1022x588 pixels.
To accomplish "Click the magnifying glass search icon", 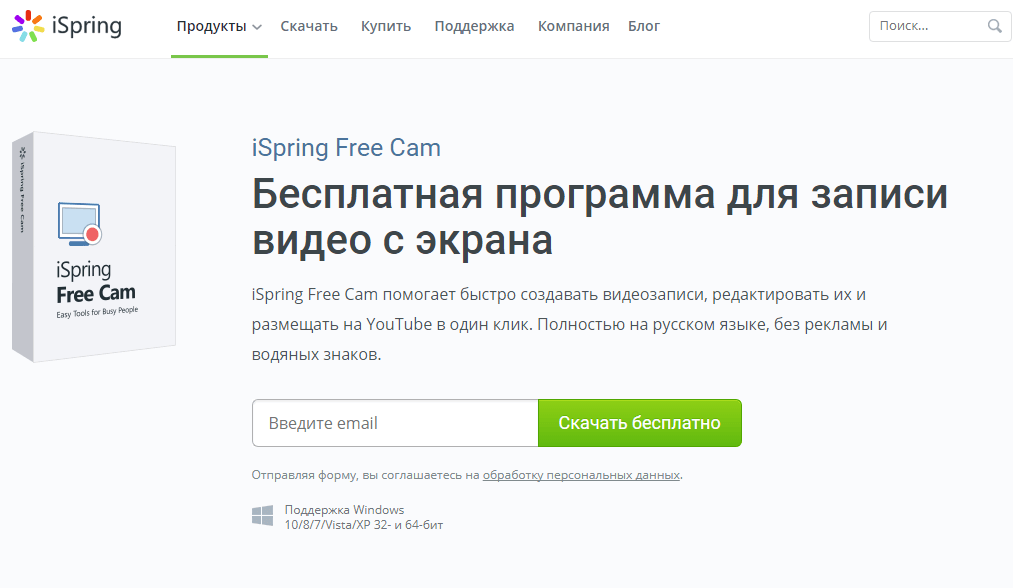I will tap(994, 26).
